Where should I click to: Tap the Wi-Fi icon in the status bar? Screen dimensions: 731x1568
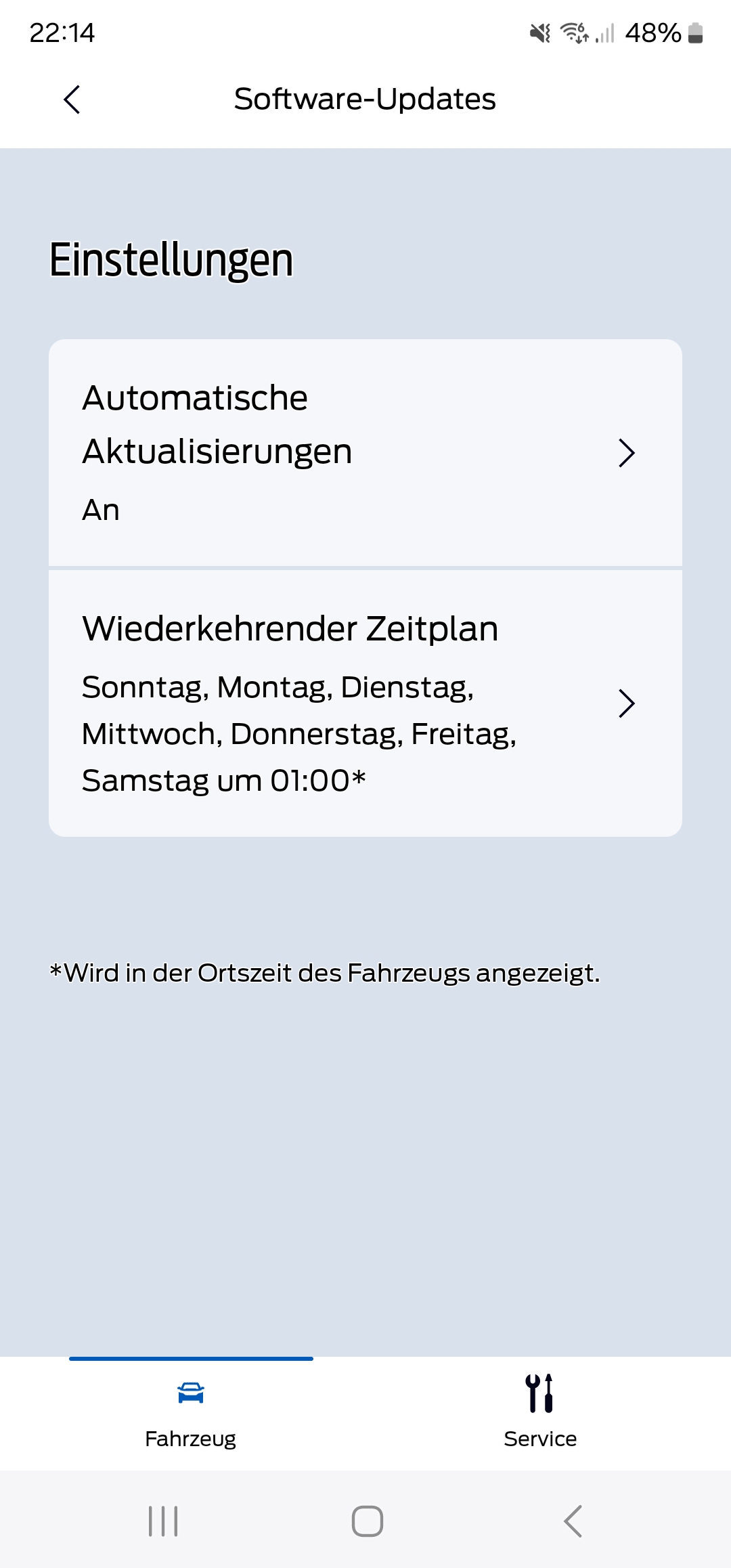[x=575, y=34]
